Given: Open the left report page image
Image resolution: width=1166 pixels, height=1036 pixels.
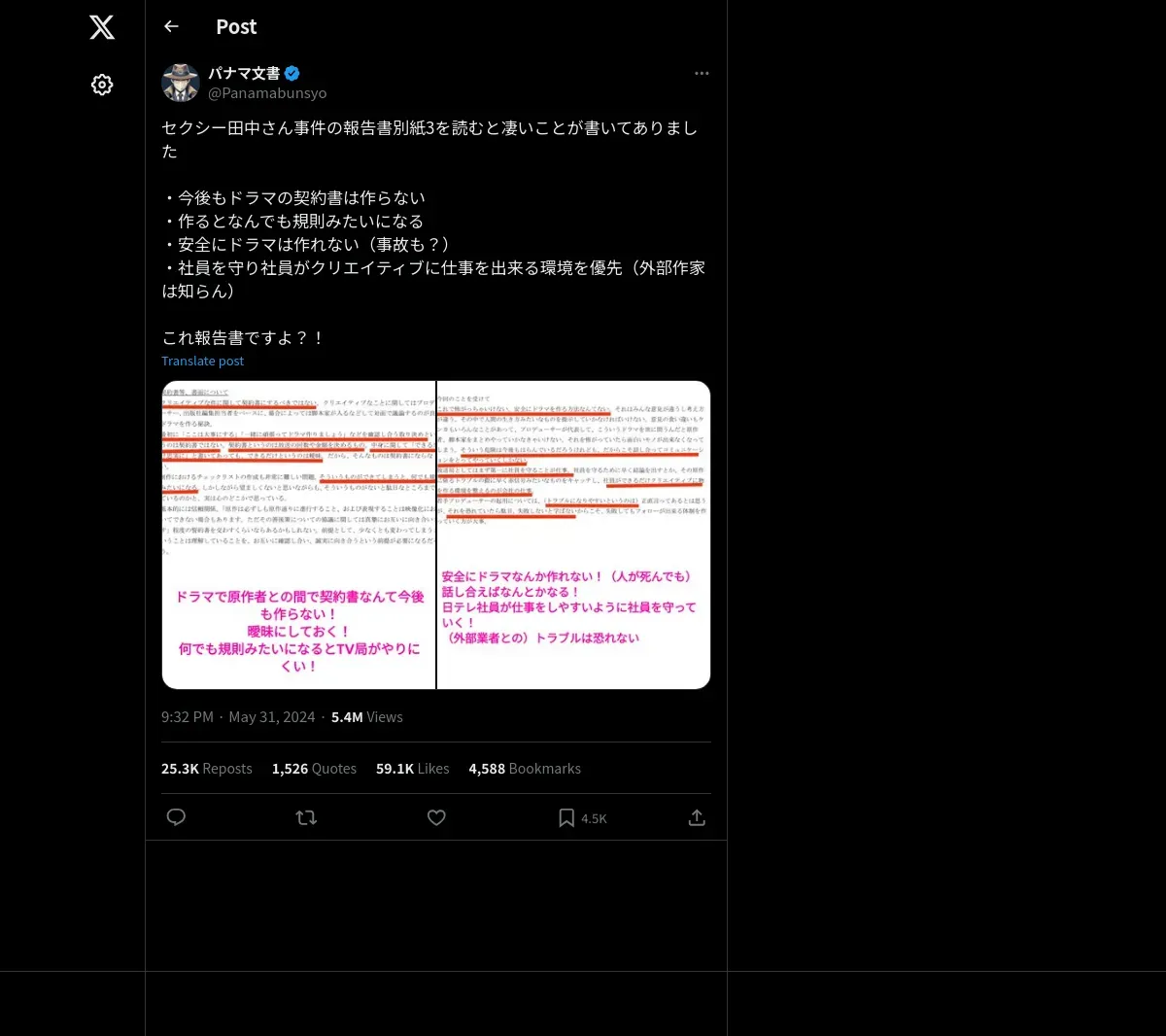Looking at the screenshot, I should pyautogui.click(x=298, y=535).
